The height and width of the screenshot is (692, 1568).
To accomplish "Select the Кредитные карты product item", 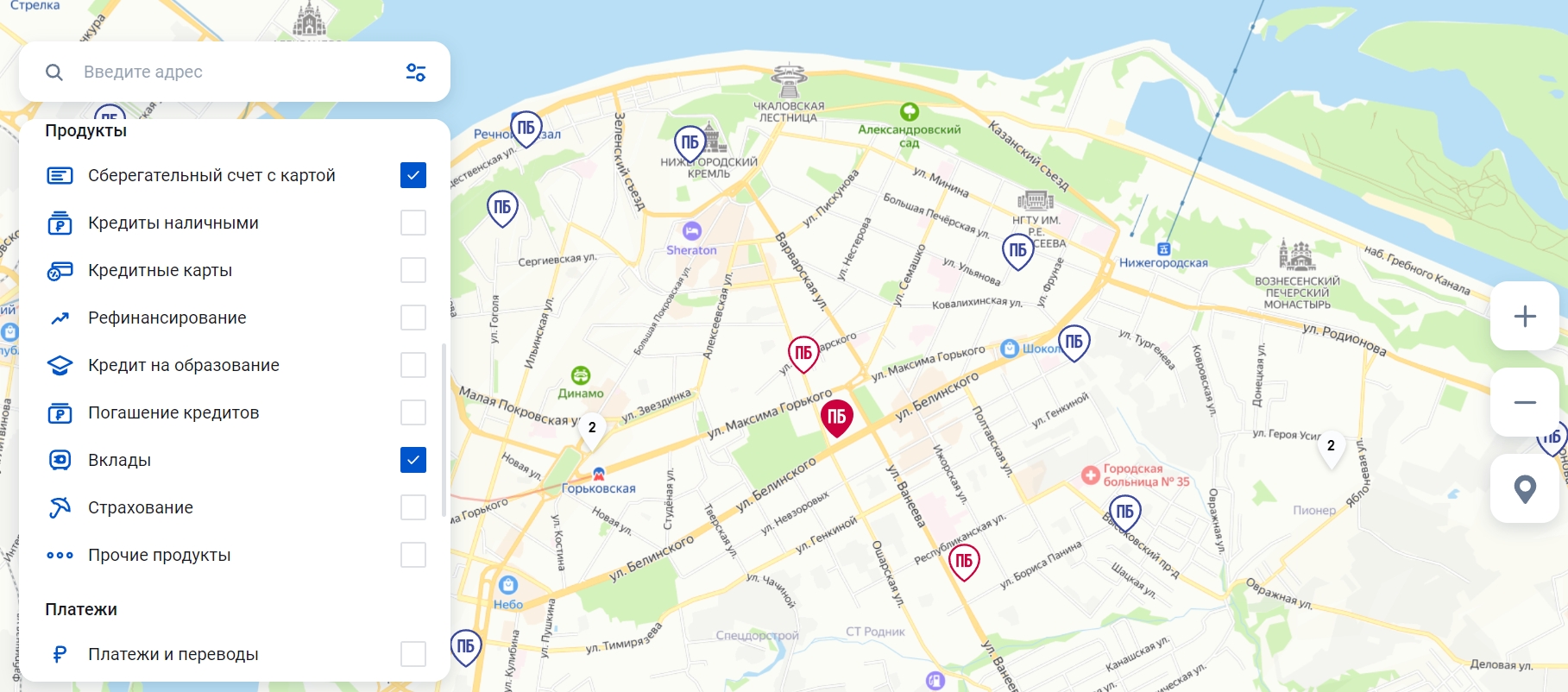I will pos(236,270).
